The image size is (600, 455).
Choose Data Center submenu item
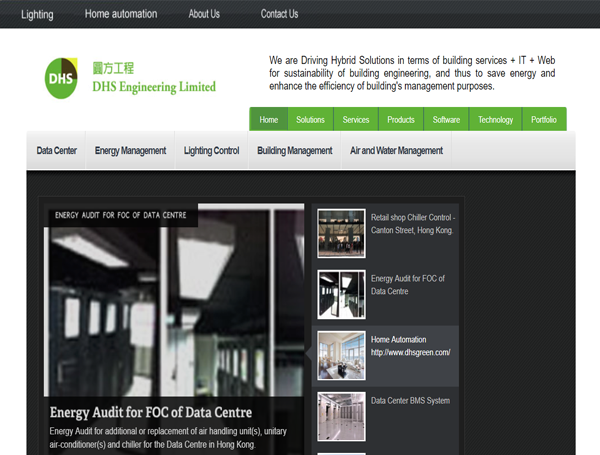[x=57, y=150]
